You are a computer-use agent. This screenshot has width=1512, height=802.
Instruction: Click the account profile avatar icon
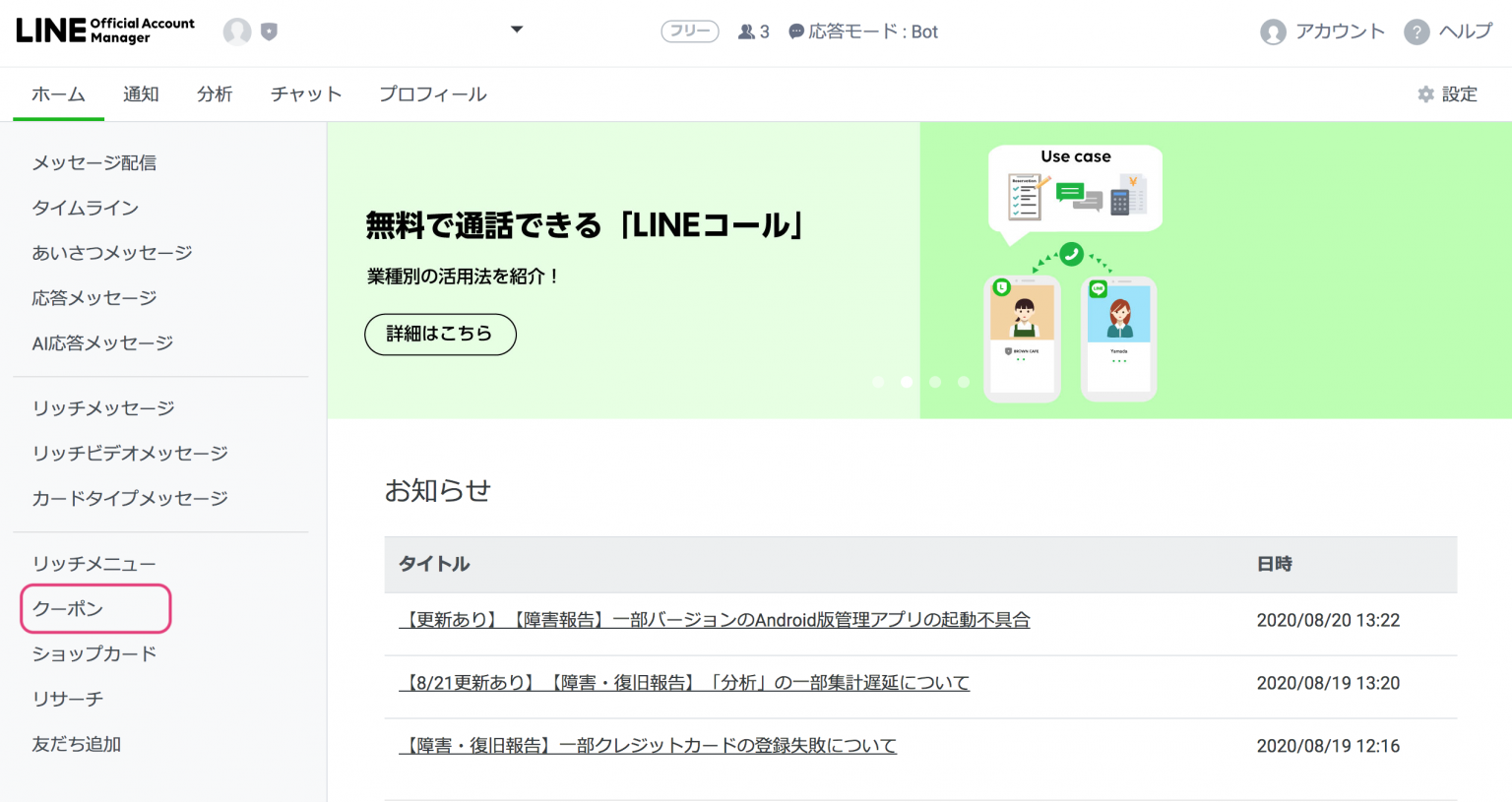click(237, 31)
